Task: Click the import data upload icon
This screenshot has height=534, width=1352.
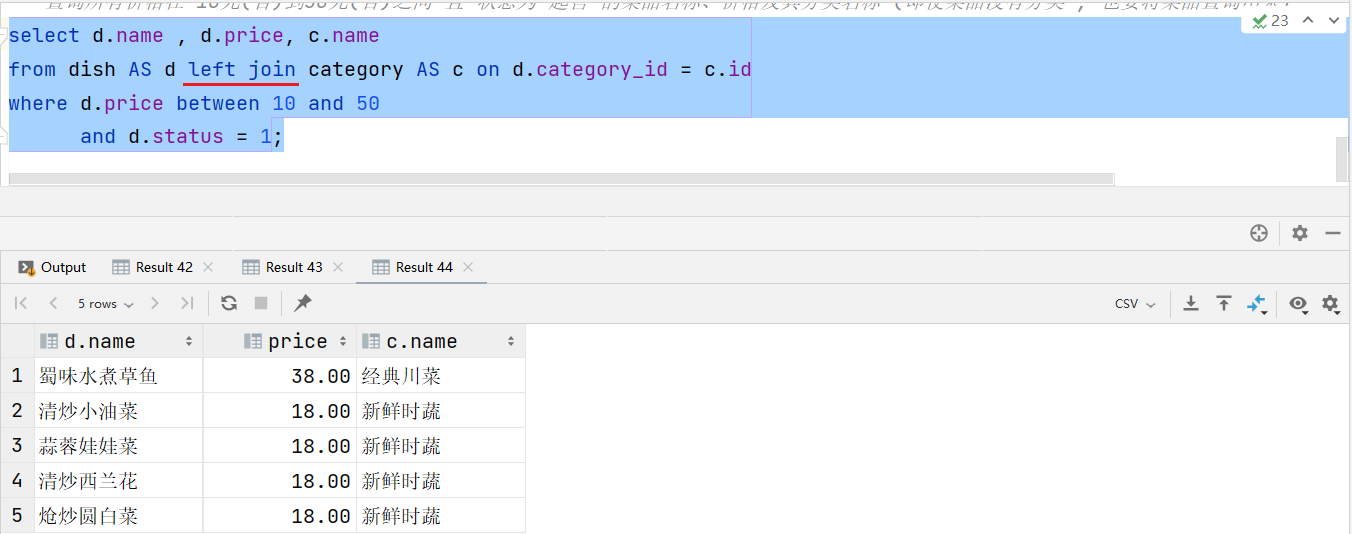Action: tap(1224, 303)
